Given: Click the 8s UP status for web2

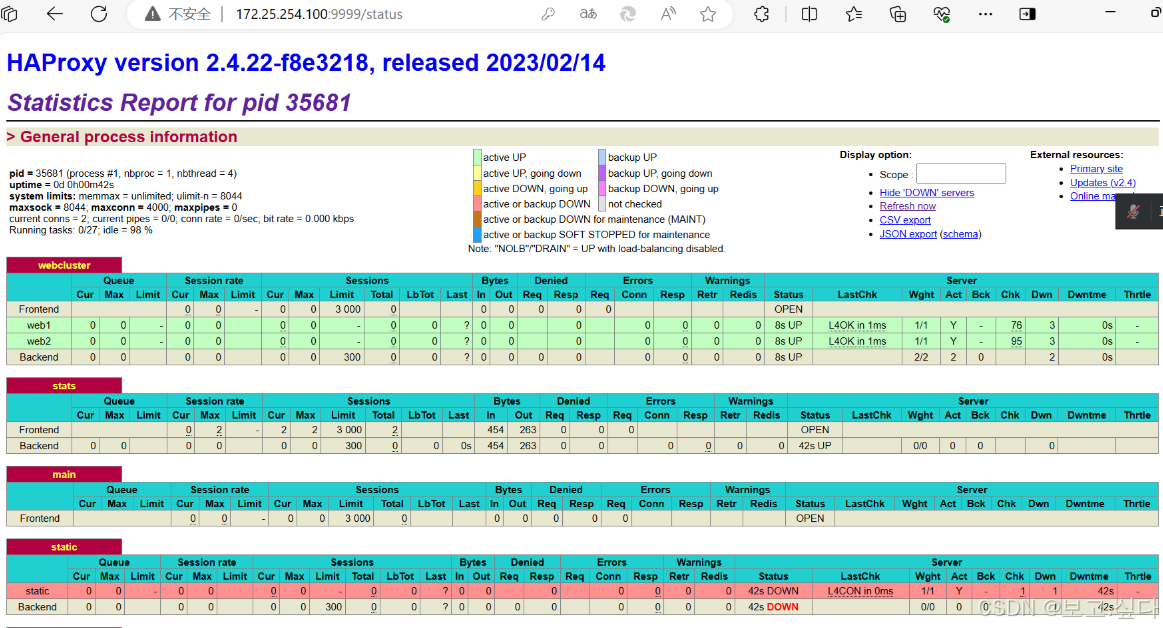Looking at the screenshot, I should click(788, 342).
